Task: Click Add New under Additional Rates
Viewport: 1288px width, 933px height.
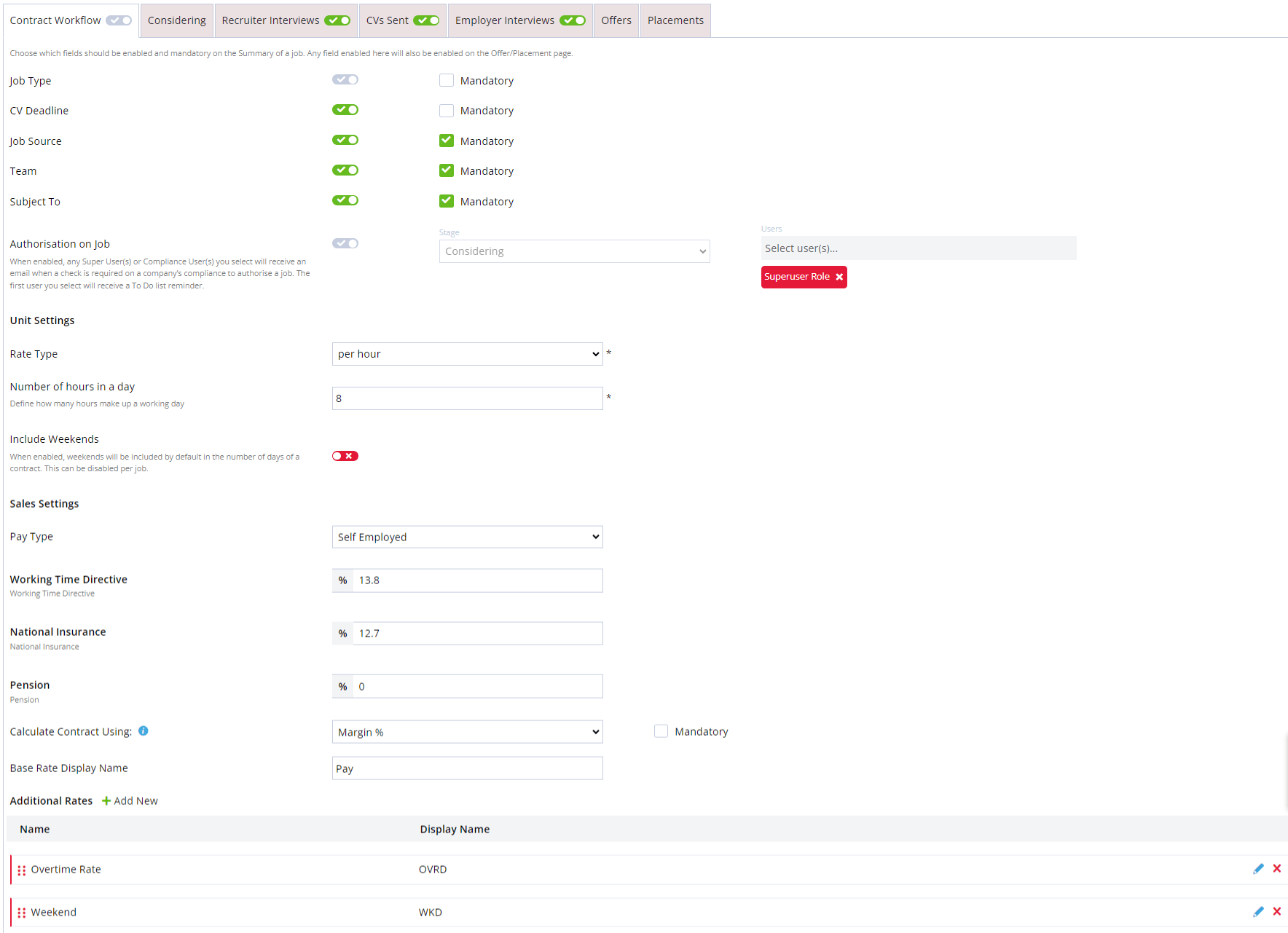Action: (x=129, y=800)
